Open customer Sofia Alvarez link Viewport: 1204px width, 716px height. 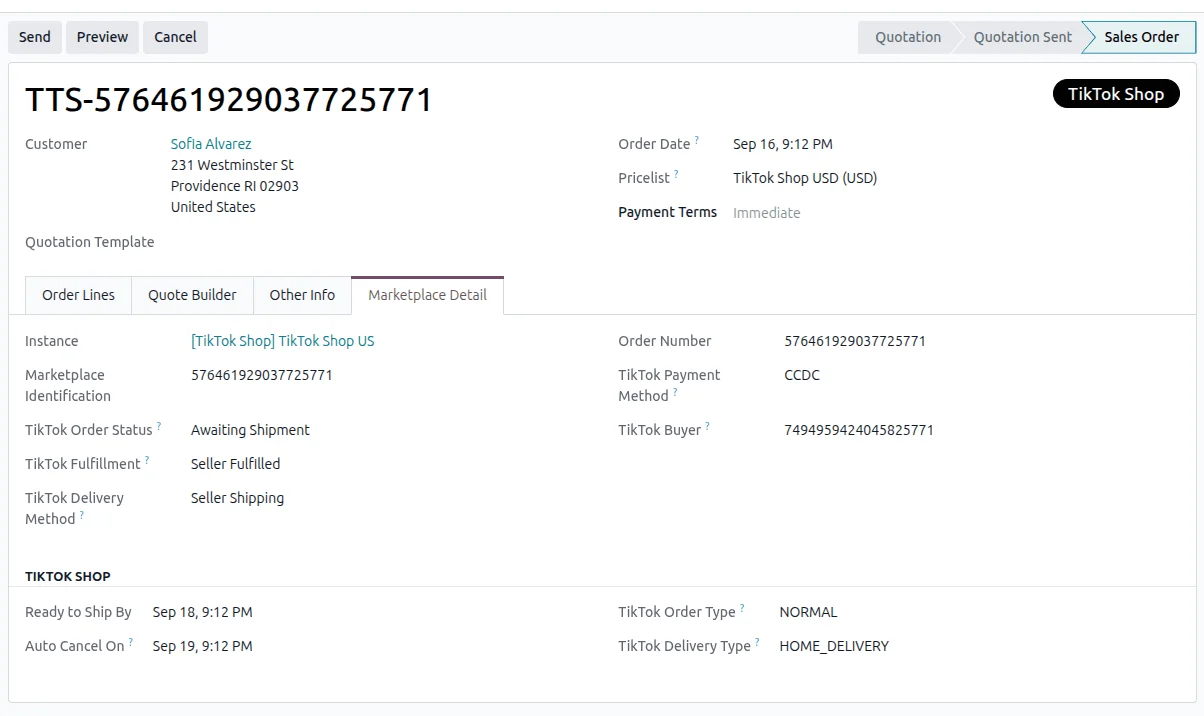211,144
